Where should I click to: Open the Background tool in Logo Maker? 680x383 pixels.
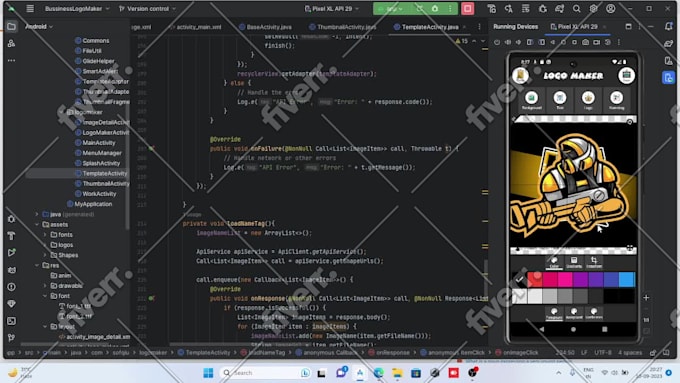(x=531, y=100)
